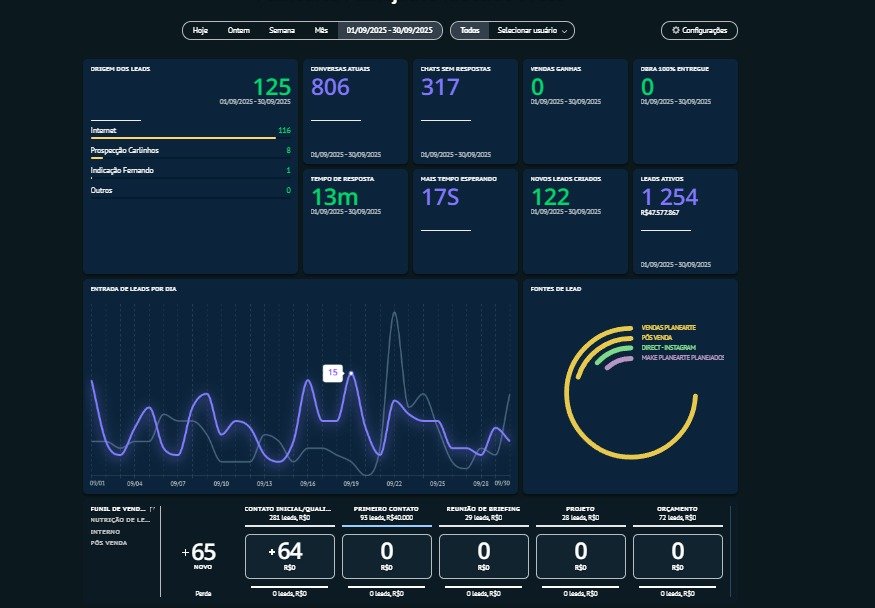
Task: Click the Internet lead origin bar
Action: click(183, 138)
